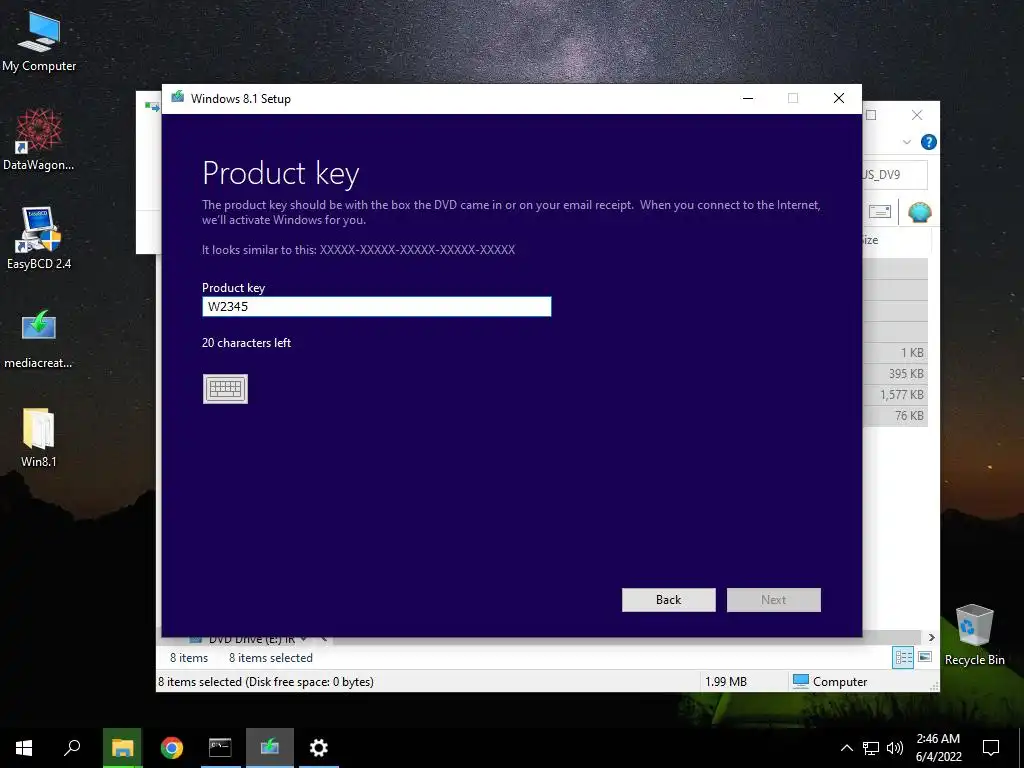Click the Product key input field
Image resolution: width=1024 pixels, height=768 pixels.
coord(377,306)
